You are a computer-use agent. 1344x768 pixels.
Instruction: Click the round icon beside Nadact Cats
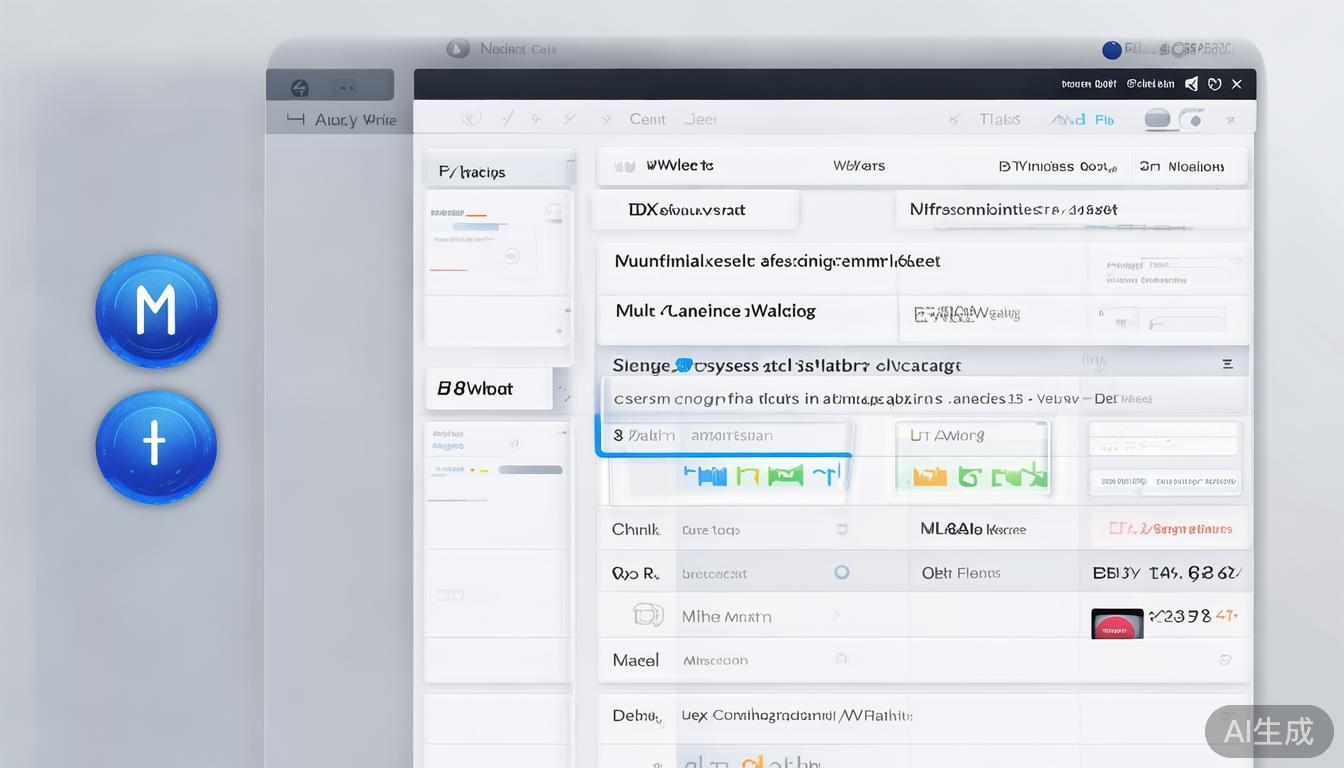pyautogui.click(x=458, y=48)
